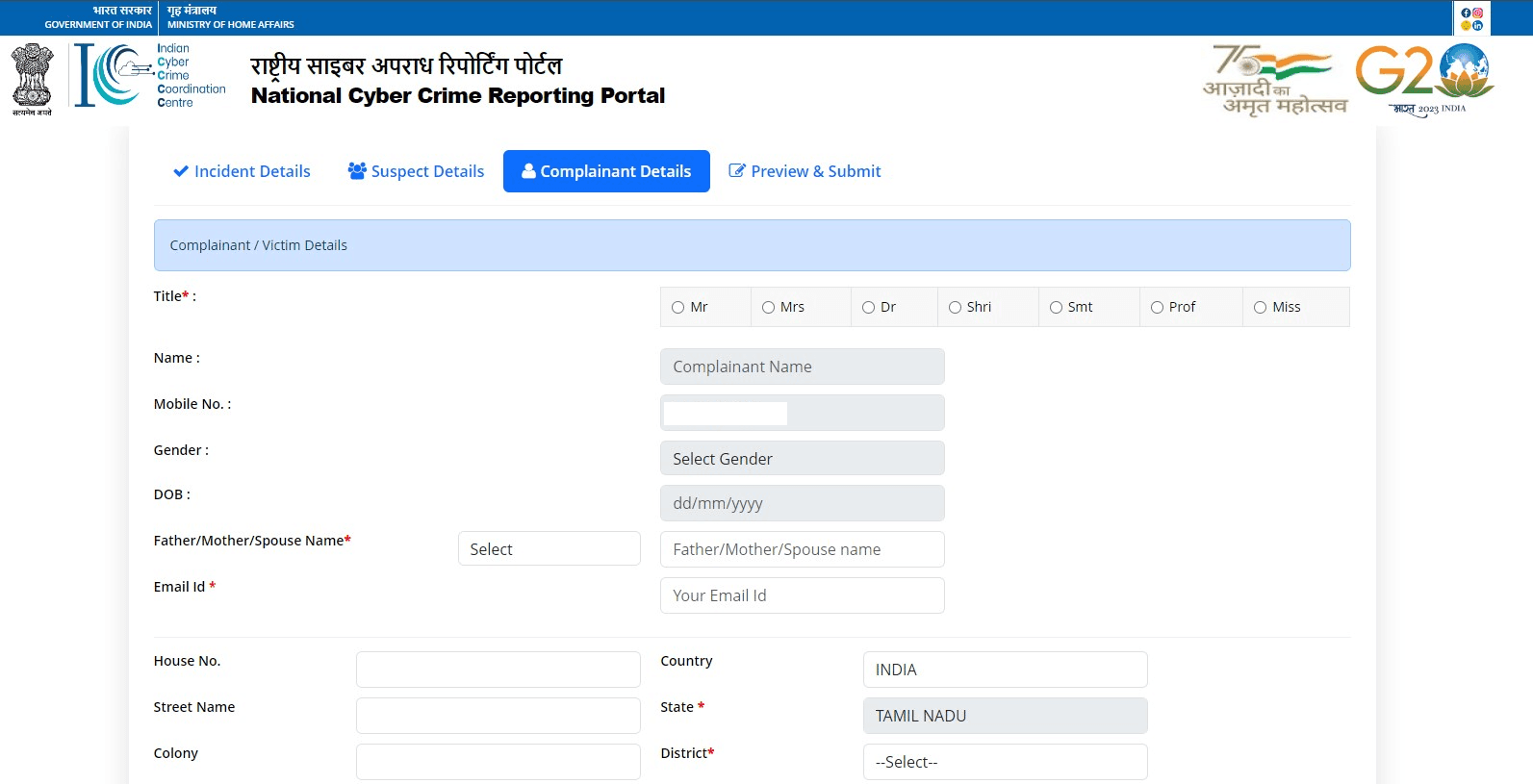Click the Colony input field

(x=498, y=762)
